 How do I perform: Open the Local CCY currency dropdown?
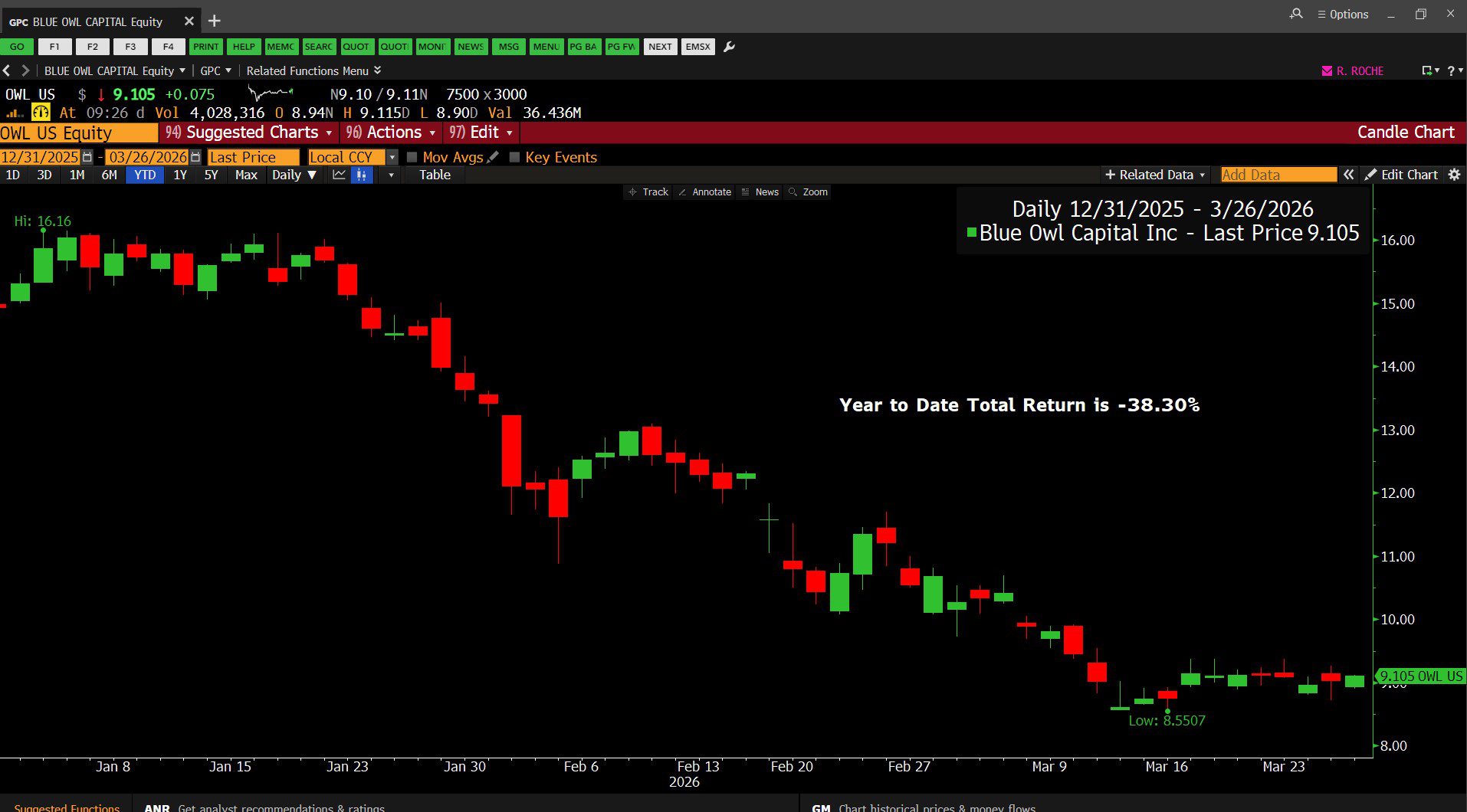coord(392,157)
